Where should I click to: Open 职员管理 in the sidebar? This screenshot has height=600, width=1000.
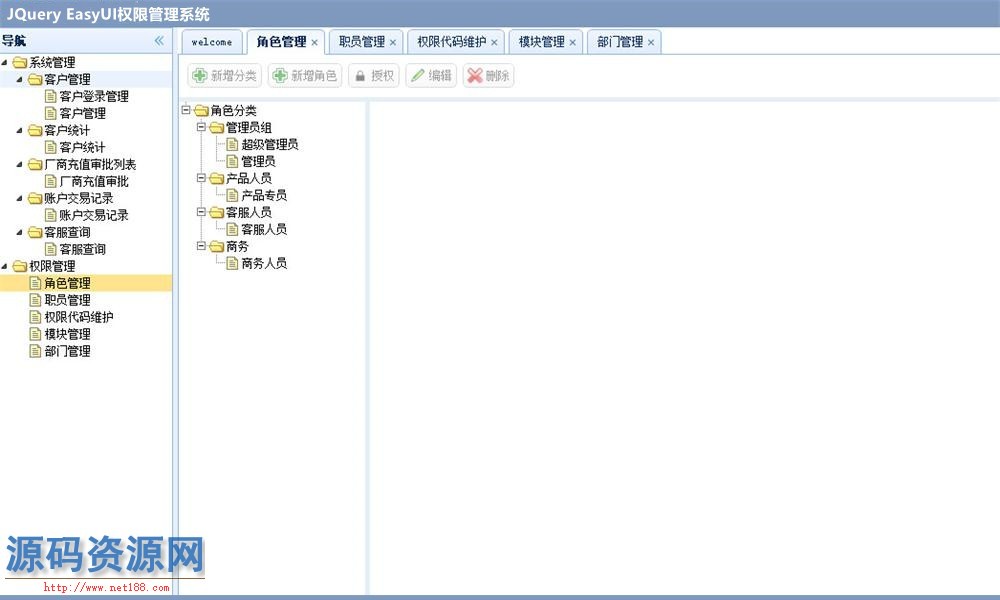click(x=67, y=300)
